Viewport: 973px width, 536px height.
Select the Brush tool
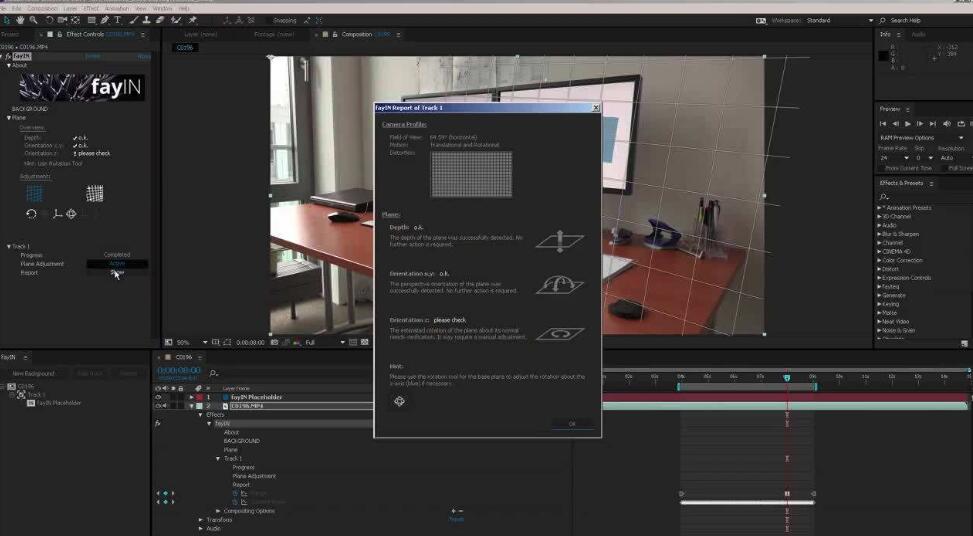coord(133,20)
